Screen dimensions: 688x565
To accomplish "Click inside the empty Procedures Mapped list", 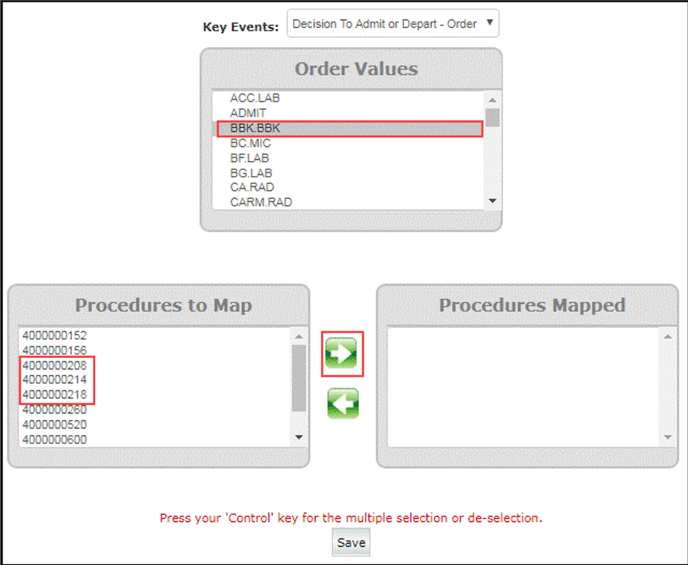I will pyautogui.click(x=524, y=387).
